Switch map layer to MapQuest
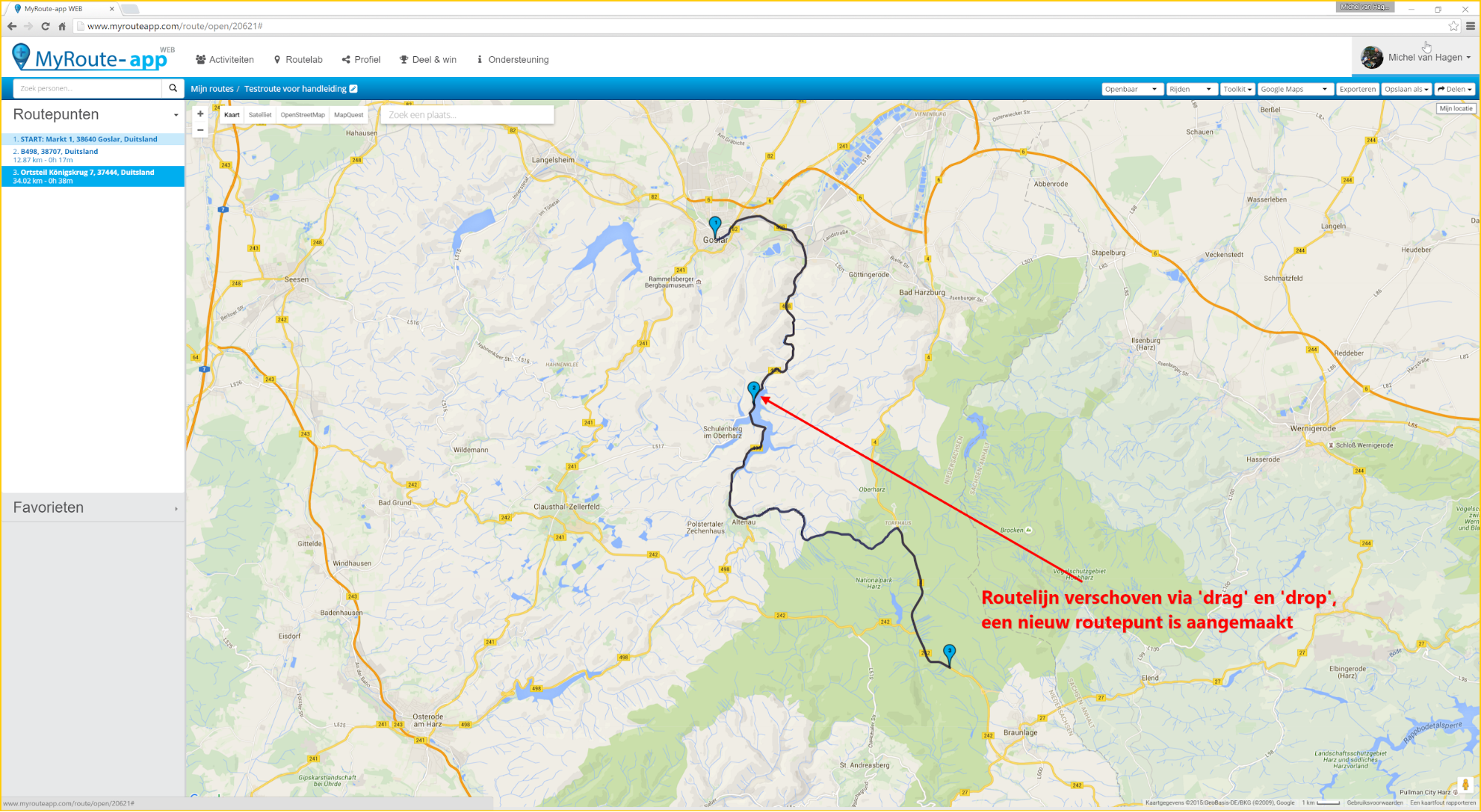1481x812 pixels. [348, 115]
